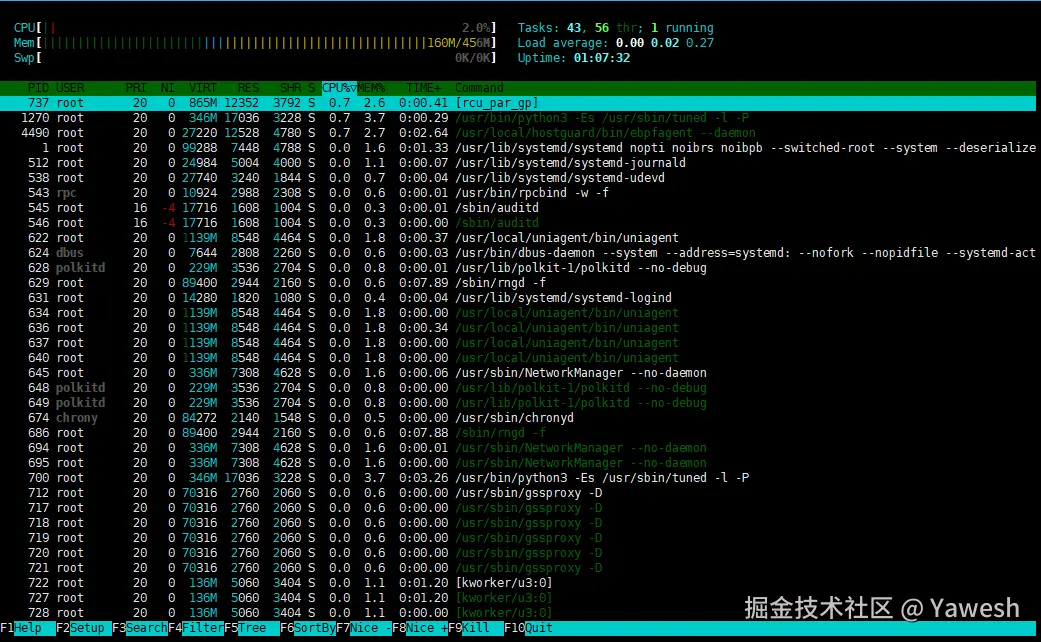Select the chronyd process row
Screen dimensions: 1041x642
518,418
